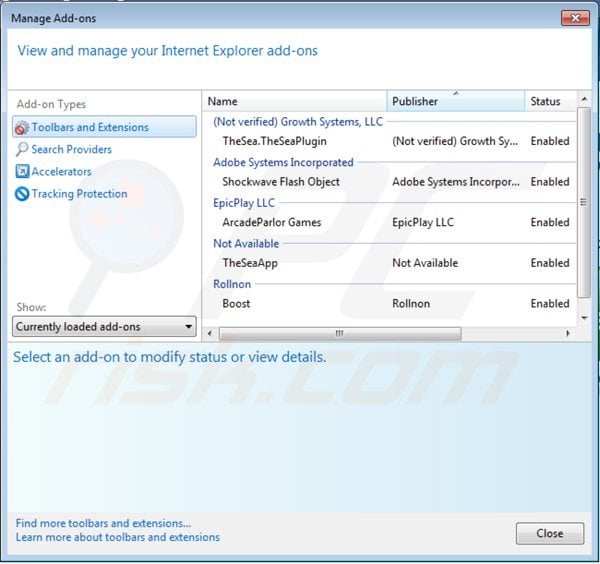Click the 'EpicPlay LLC' group header
The height and width of the screenshot is (564, 600).
244,203
